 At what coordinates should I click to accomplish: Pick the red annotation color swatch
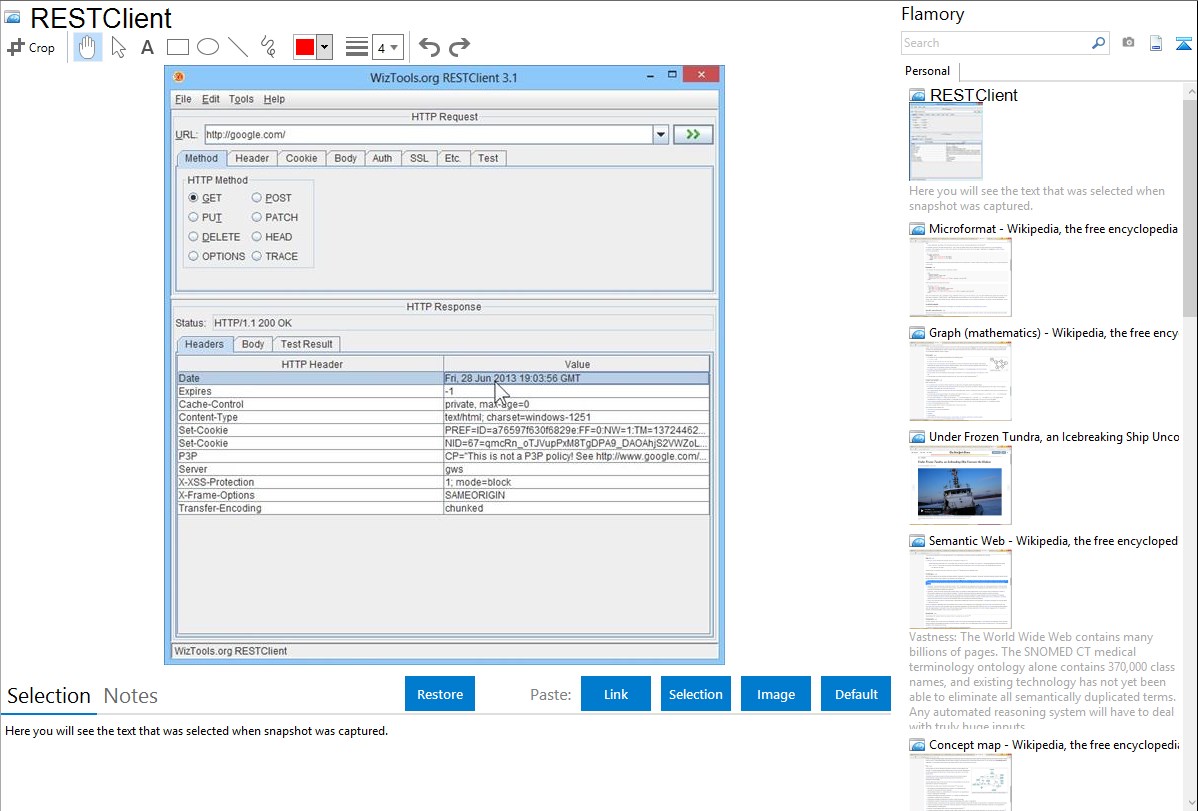point(305,47)
